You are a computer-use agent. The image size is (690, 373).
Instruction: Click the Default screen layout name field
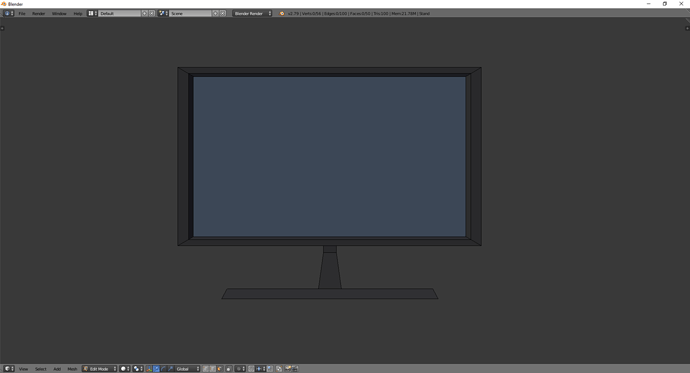pos(119,13)
